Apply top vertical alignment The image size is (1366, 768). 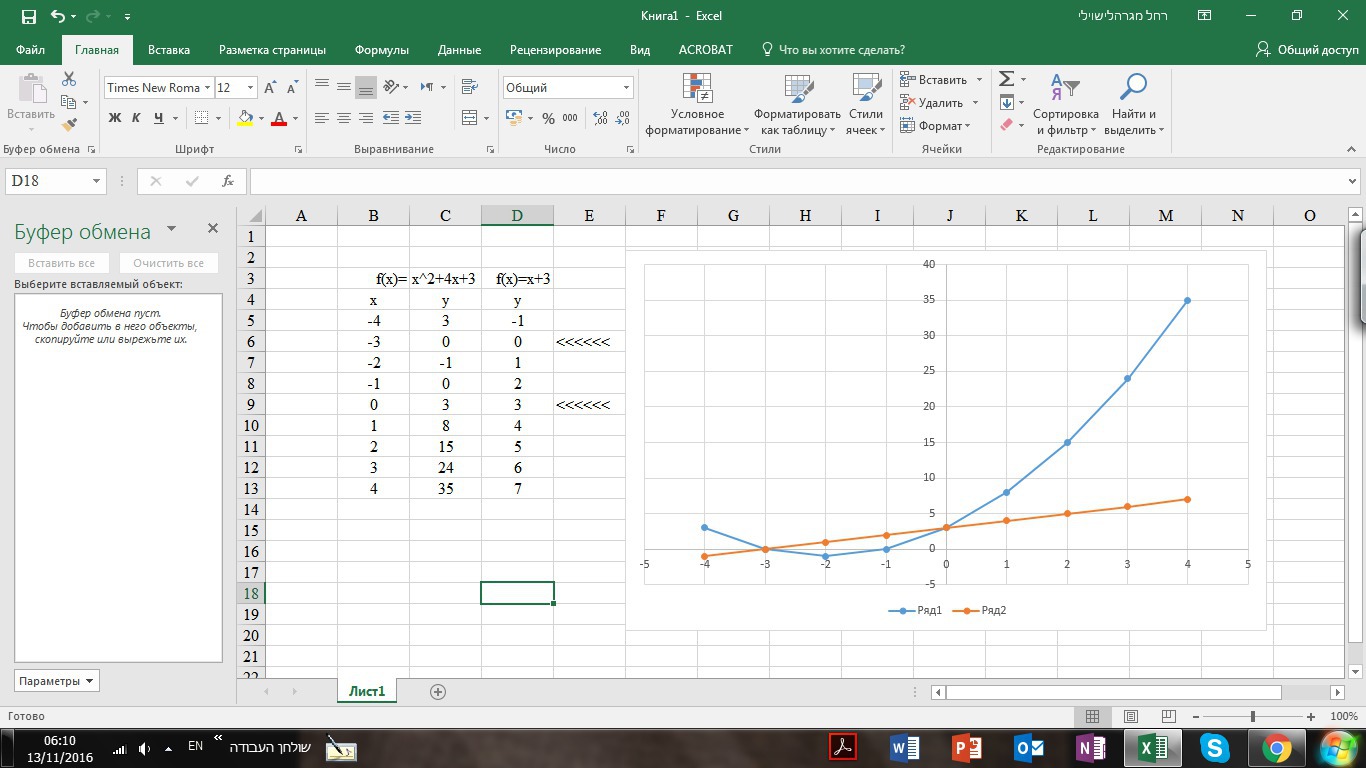(322, 87)
